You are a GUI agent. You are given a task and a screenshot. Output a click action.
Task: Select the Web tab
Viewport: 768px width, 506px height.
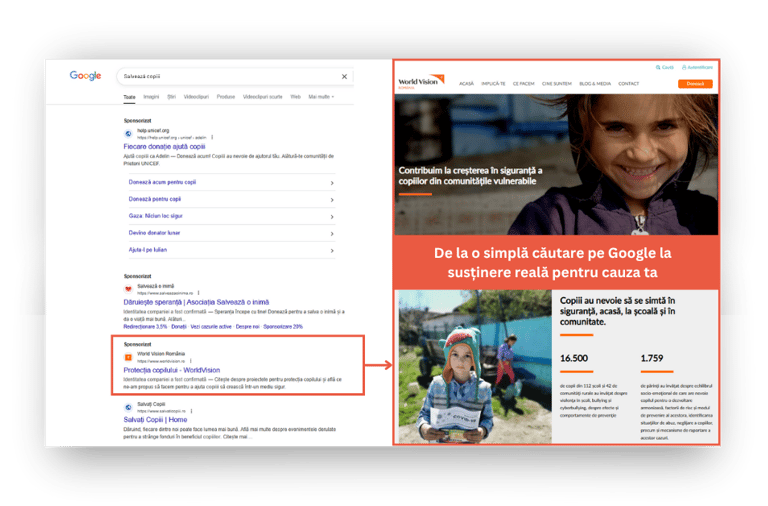(295, 97)
